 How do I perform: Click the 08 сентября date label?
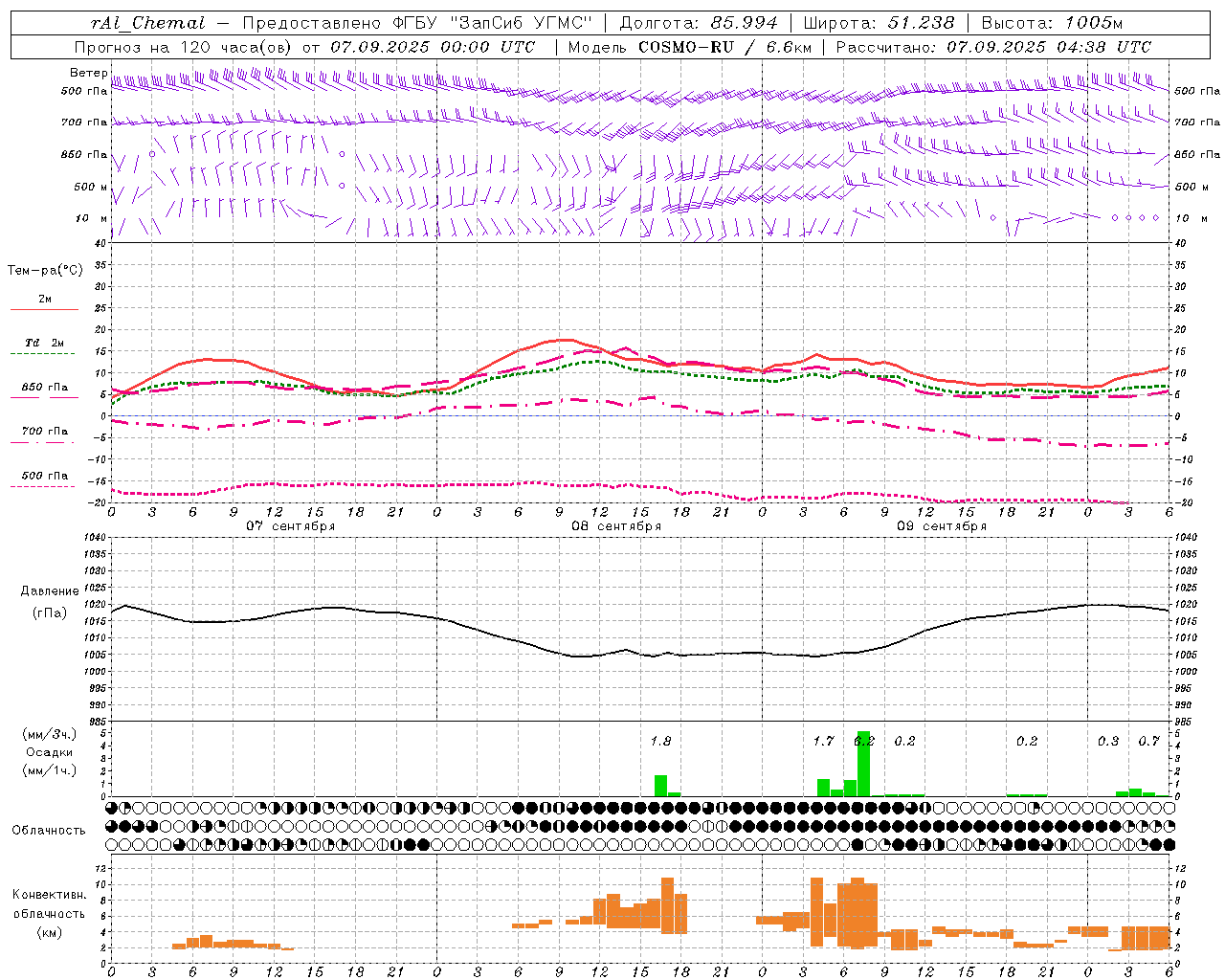coord(616,526)
